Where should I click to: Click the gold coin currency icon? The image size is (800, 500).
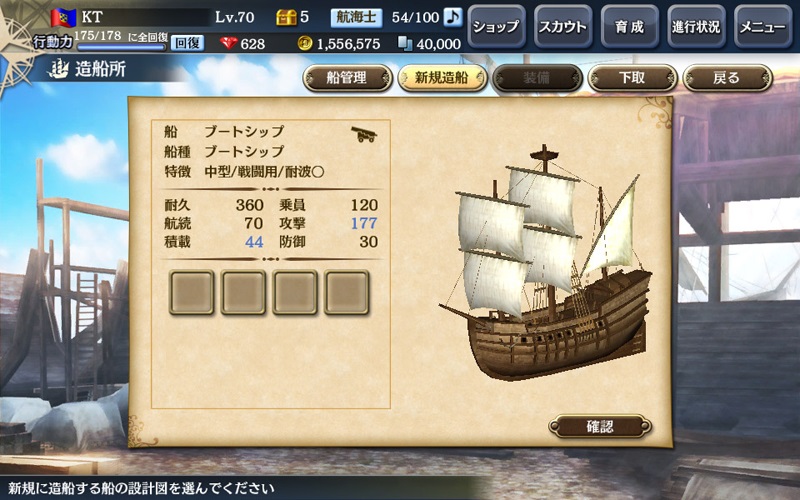[305, 43]
